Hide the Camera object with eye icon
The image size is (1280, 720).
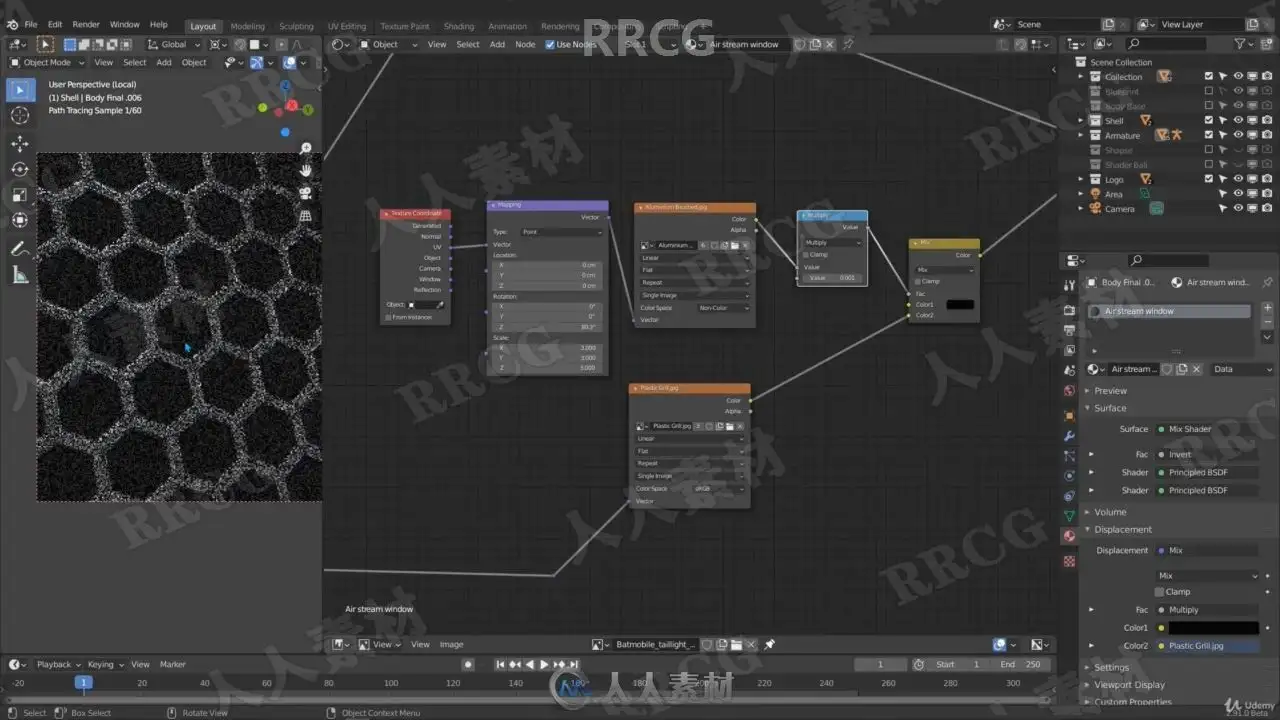point(1238,209)
